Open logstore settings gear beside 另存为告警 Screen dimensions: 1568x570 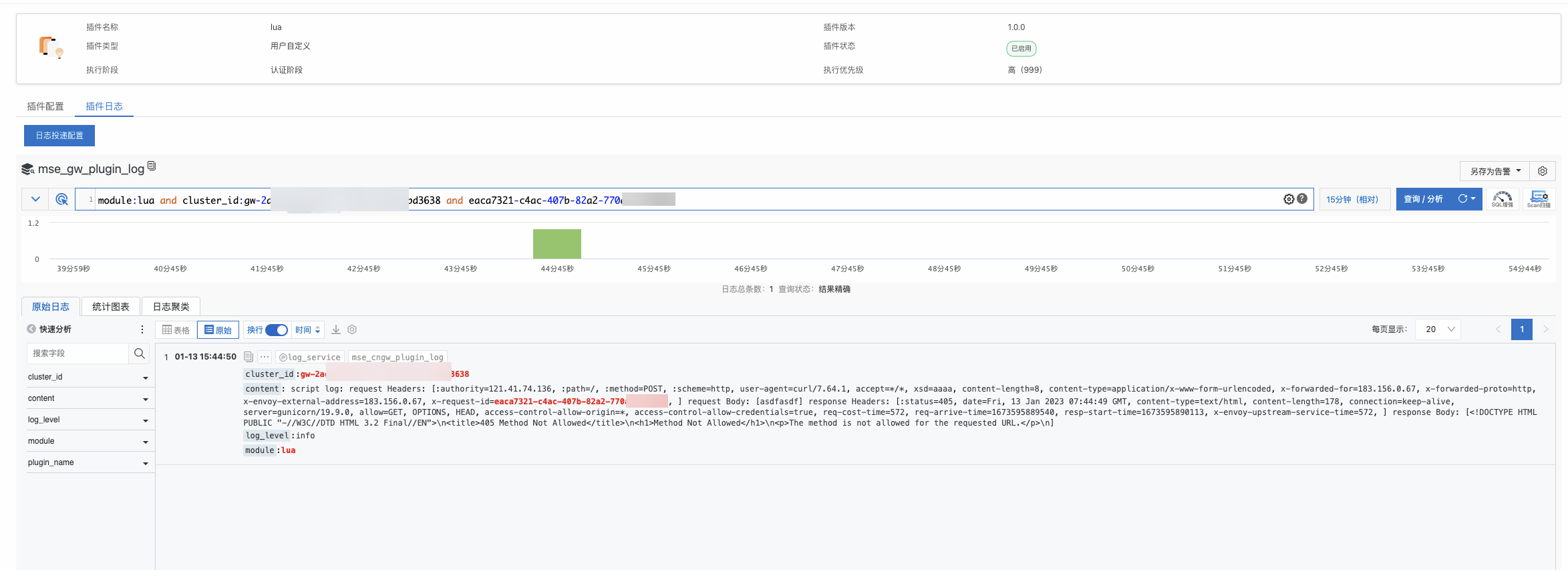tap(1543, 171)
